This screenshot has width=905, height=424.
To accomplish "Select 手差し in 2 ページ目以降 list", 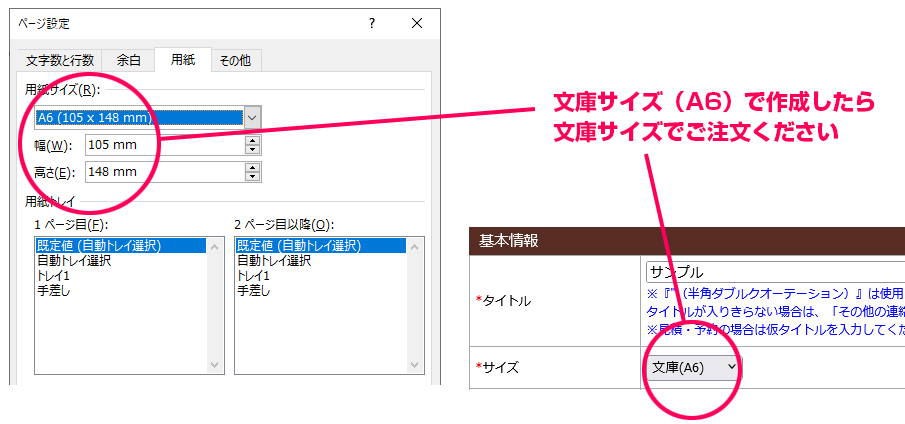I will (321, 291).
